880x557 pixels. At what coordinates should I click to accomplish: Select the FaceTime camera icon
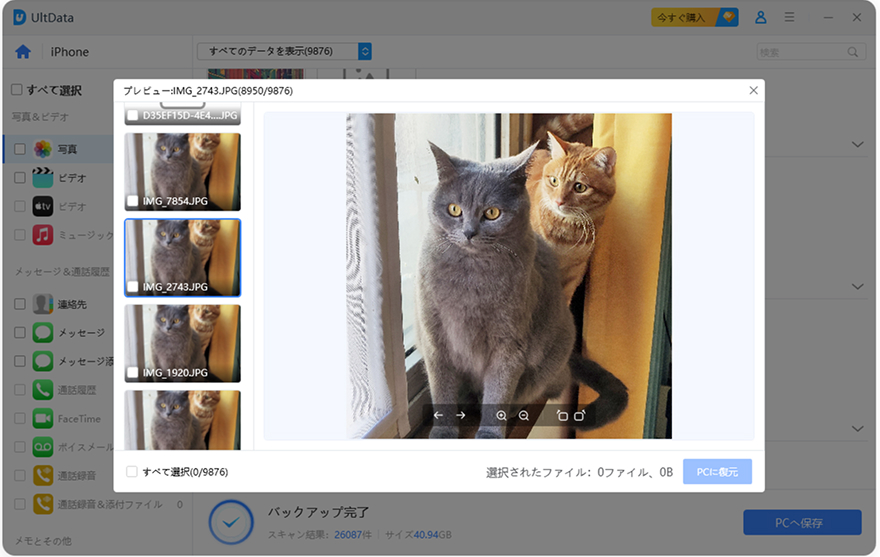43,418
